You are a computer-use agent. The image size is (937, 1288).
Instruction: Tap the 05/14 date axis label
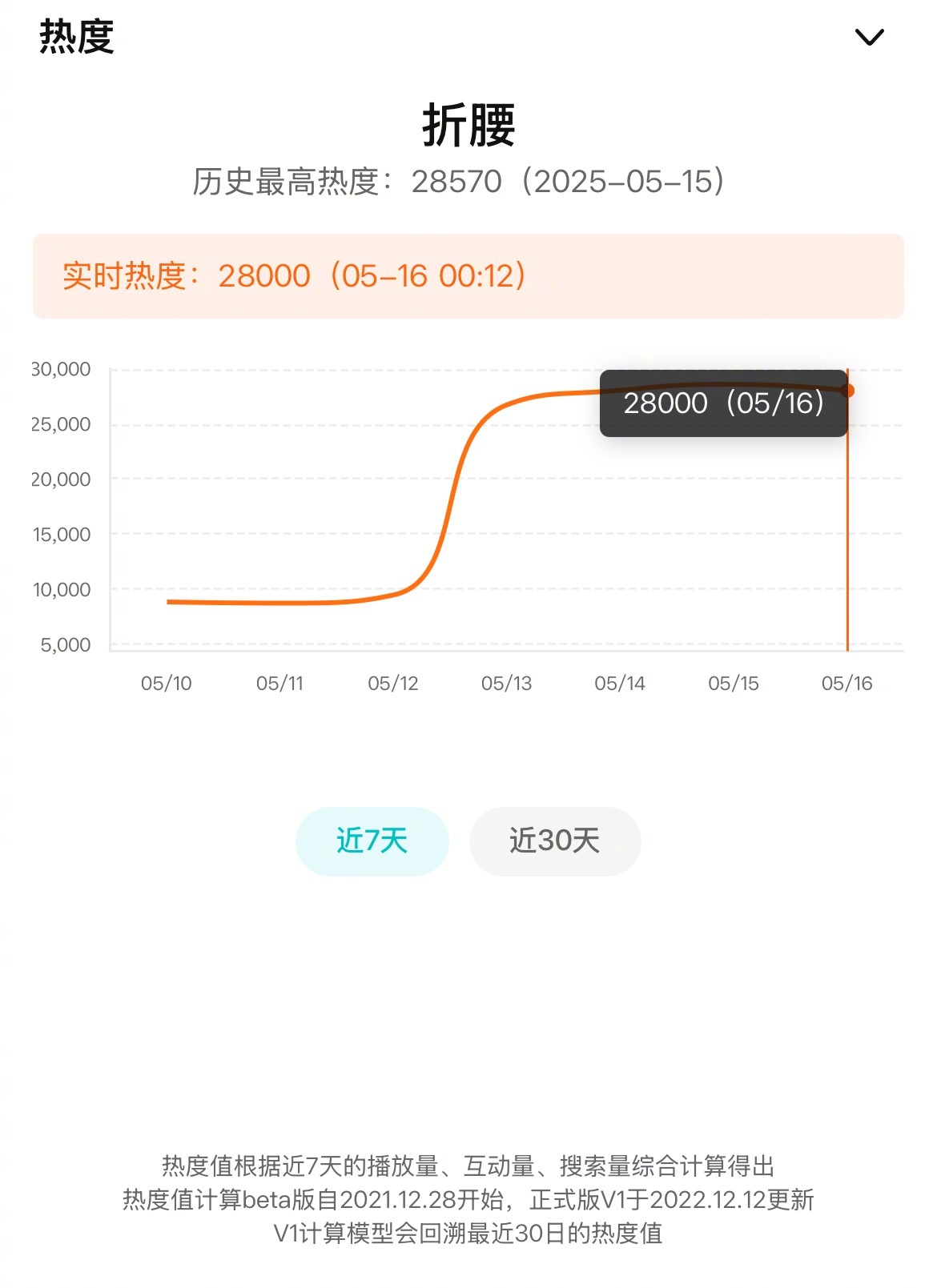pyautogui.click(x=620, y=684)
